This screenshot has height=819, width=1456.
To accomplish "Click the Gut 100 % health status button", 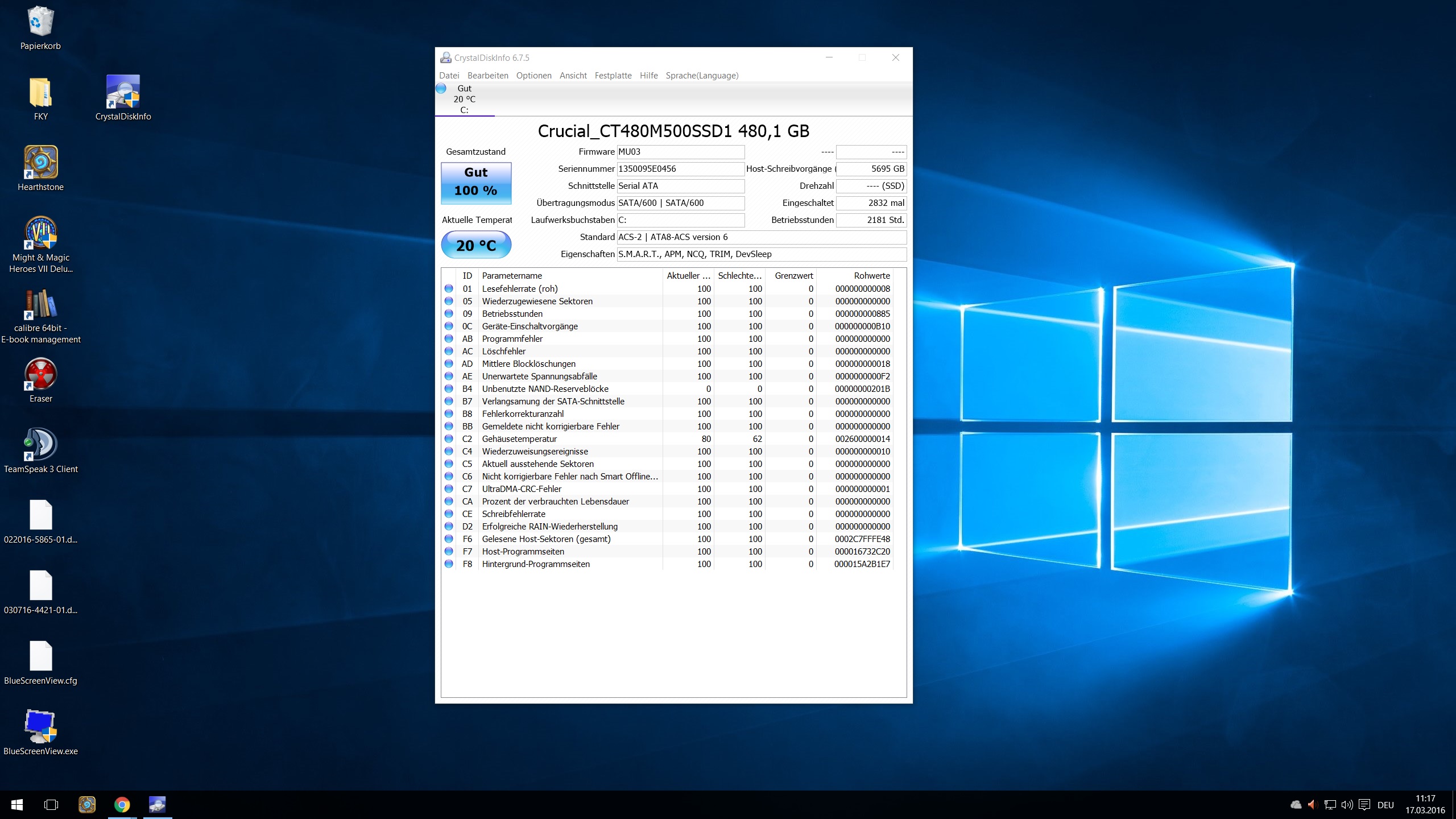I will click(476, 183).
